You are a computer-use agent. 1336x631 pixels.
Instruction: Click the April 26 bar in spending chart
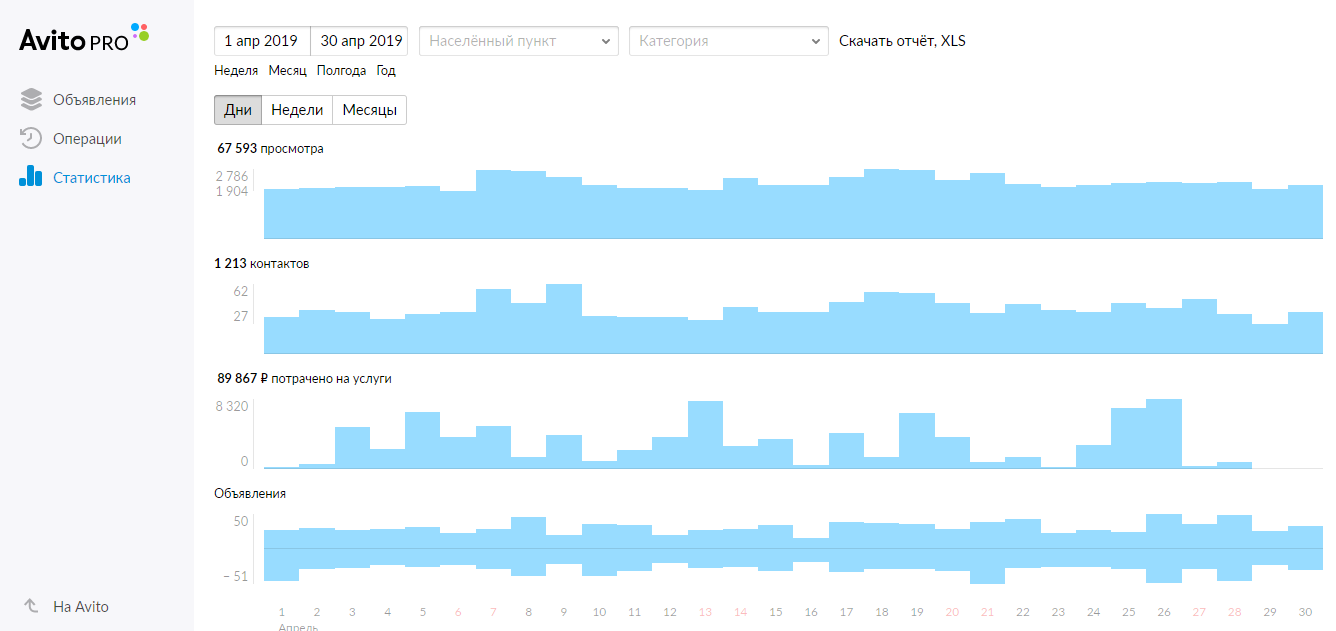[x=1164, y=433]
